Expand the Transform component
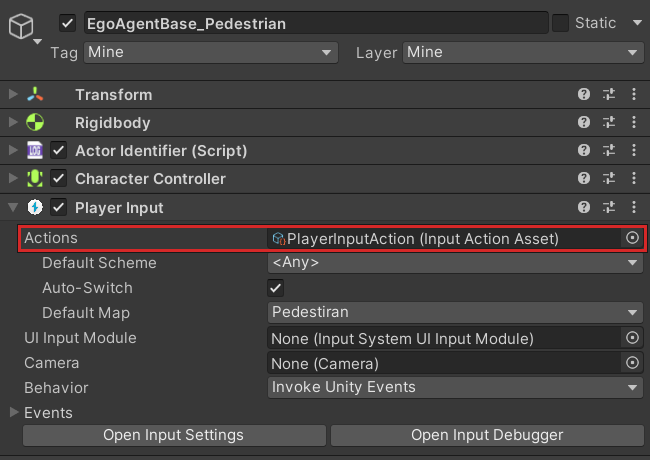The width and height of the screenshot is (650, 460). point(13,94)
